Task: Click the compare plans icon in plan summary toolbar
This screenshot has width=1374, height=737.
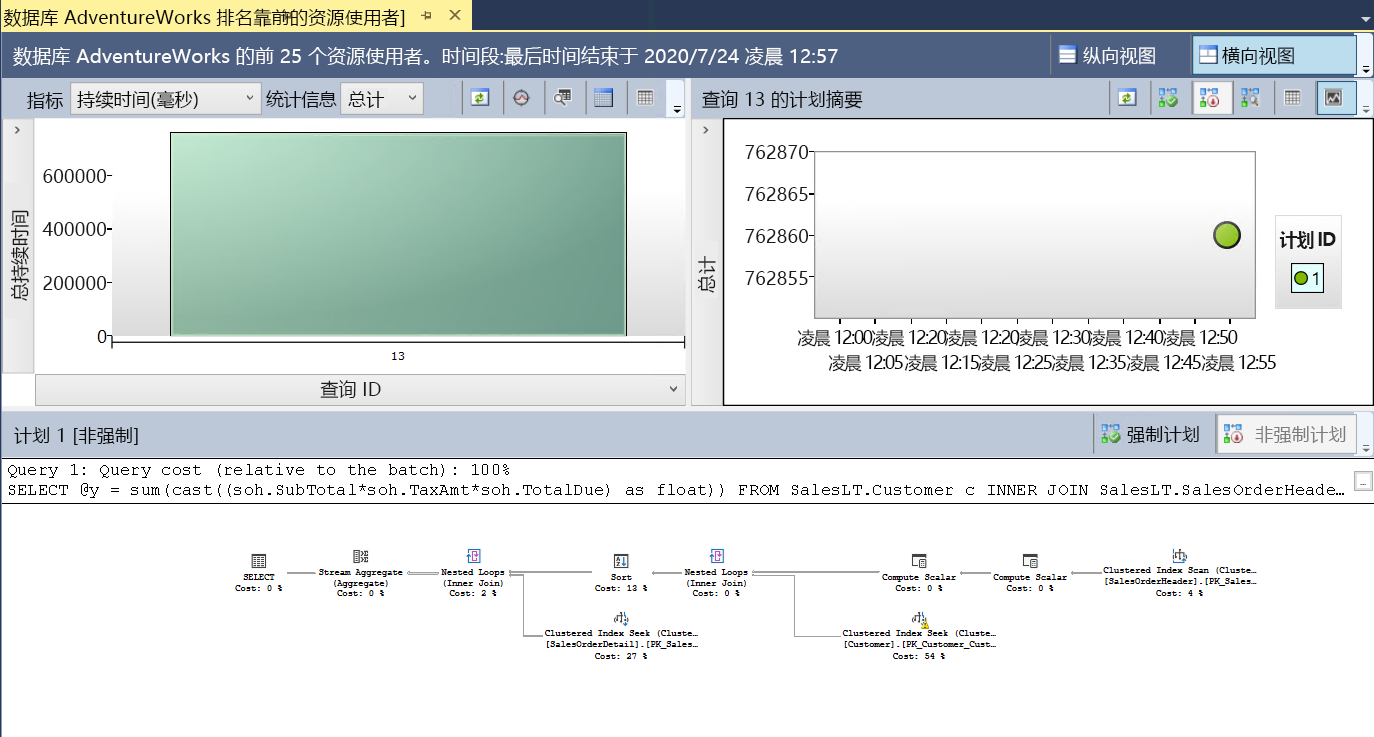Action: (x=1250, y=98)
